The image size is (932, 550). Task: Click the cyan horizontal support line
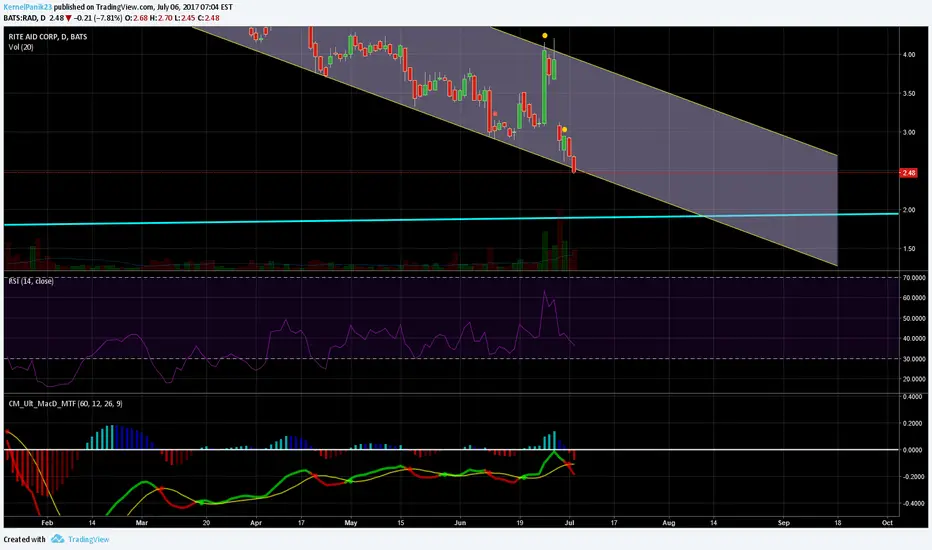(x=452, y=218)
